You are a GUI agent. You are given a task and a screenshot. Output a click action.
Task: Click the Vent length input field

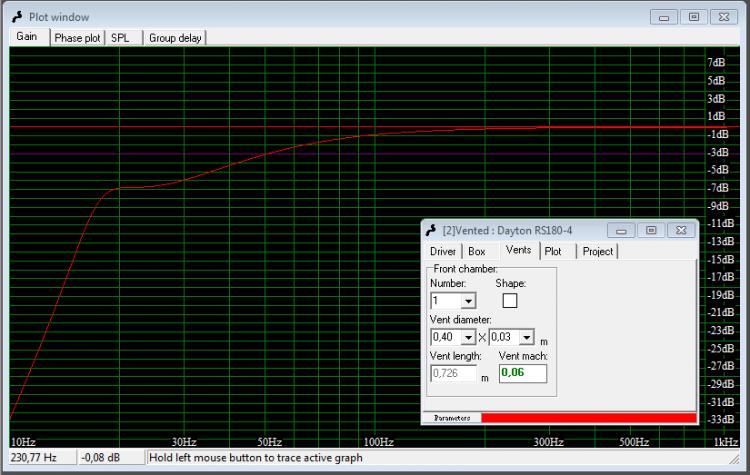(453, 373)
